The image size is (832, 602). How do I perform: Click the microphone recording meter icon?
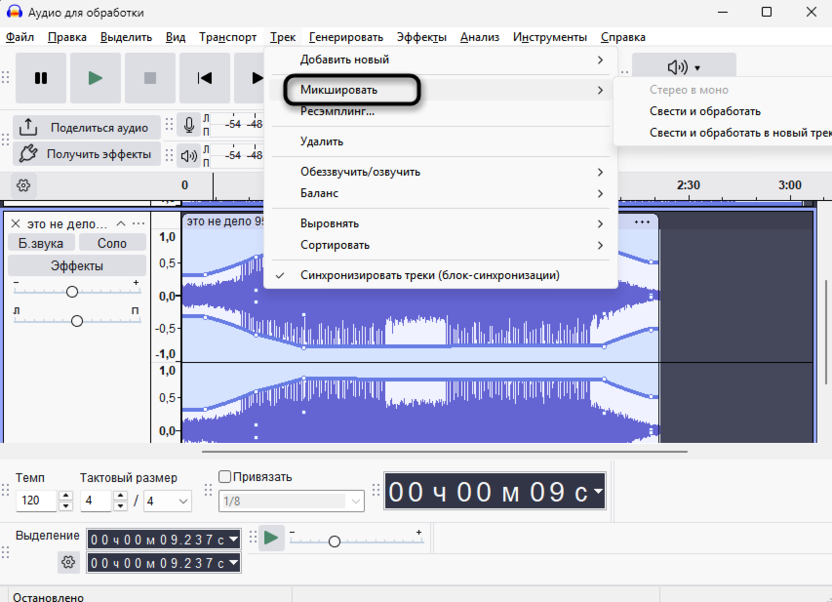tap(188, 125)
